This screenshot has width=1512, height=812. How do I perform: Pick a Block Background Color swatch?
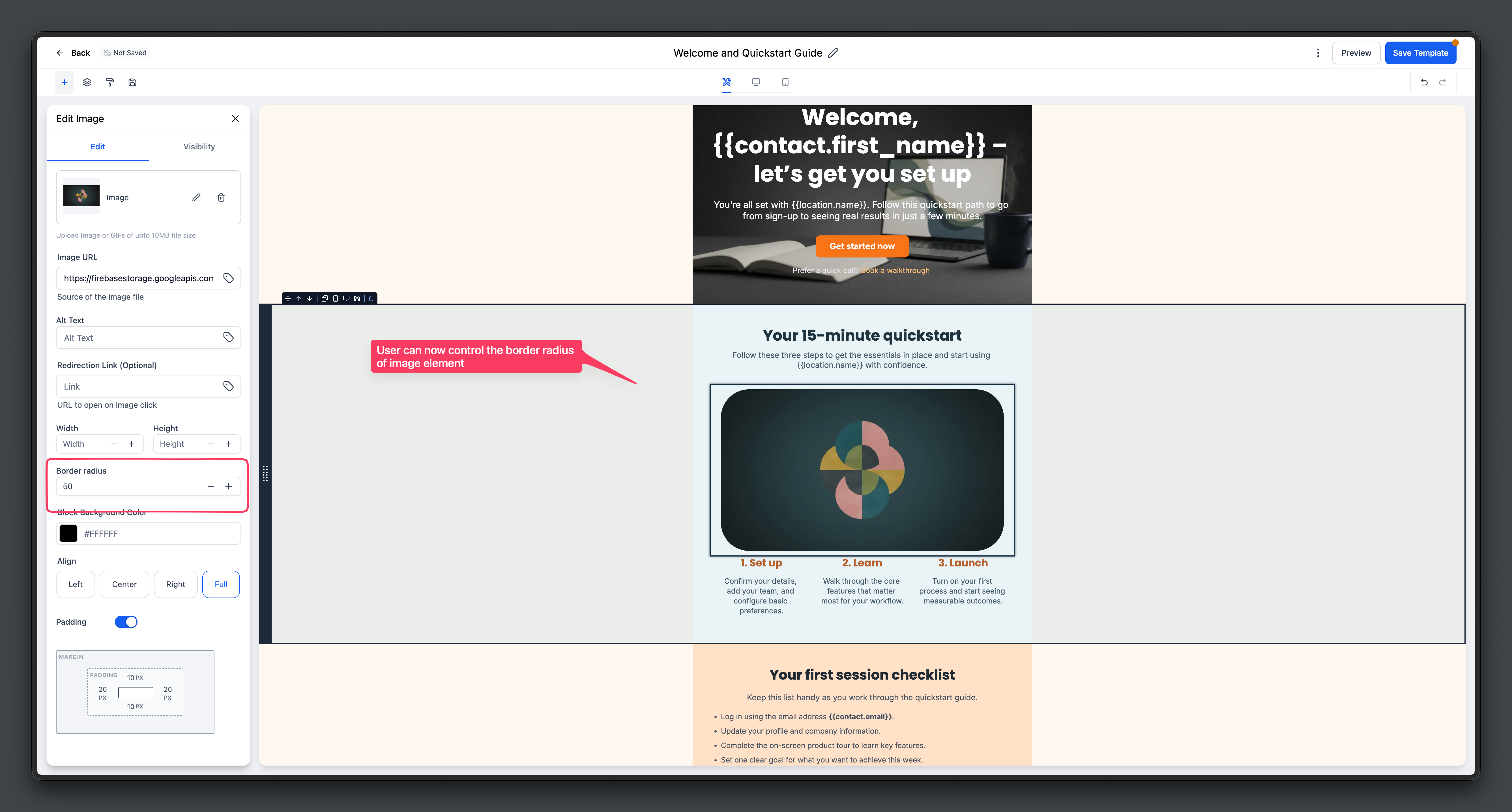68,533
